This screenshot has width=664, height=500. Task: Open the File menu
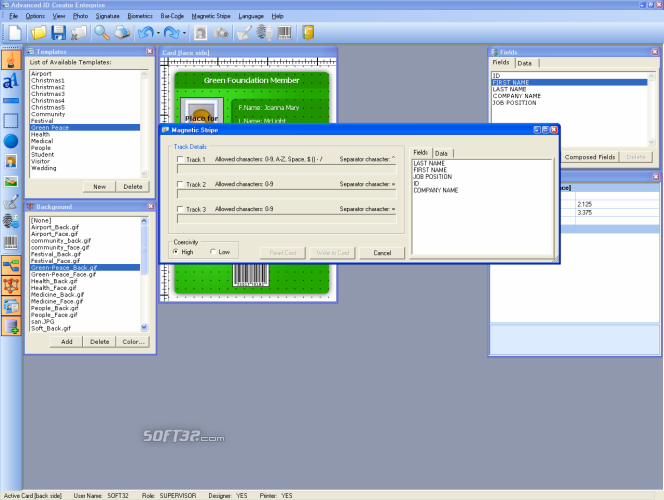point(14,16)
